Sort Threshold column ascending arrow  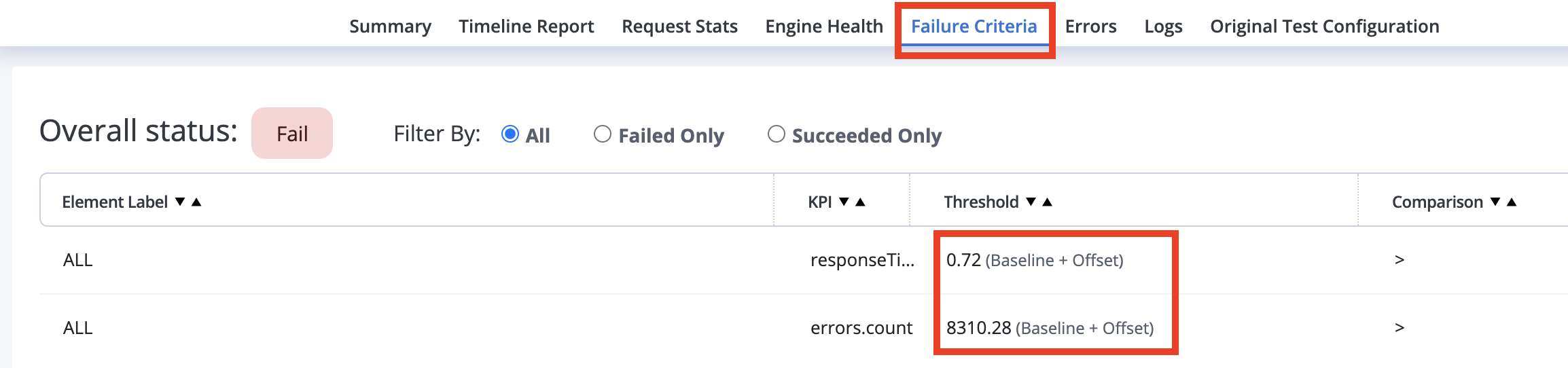pos(1047,202)
